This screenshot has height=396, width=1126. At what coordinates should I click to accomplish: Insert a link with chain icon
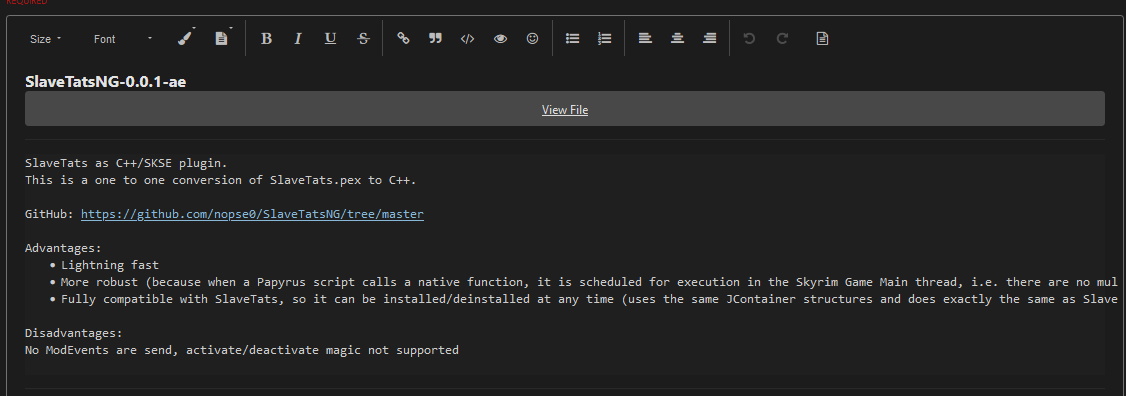pos(404,39)
